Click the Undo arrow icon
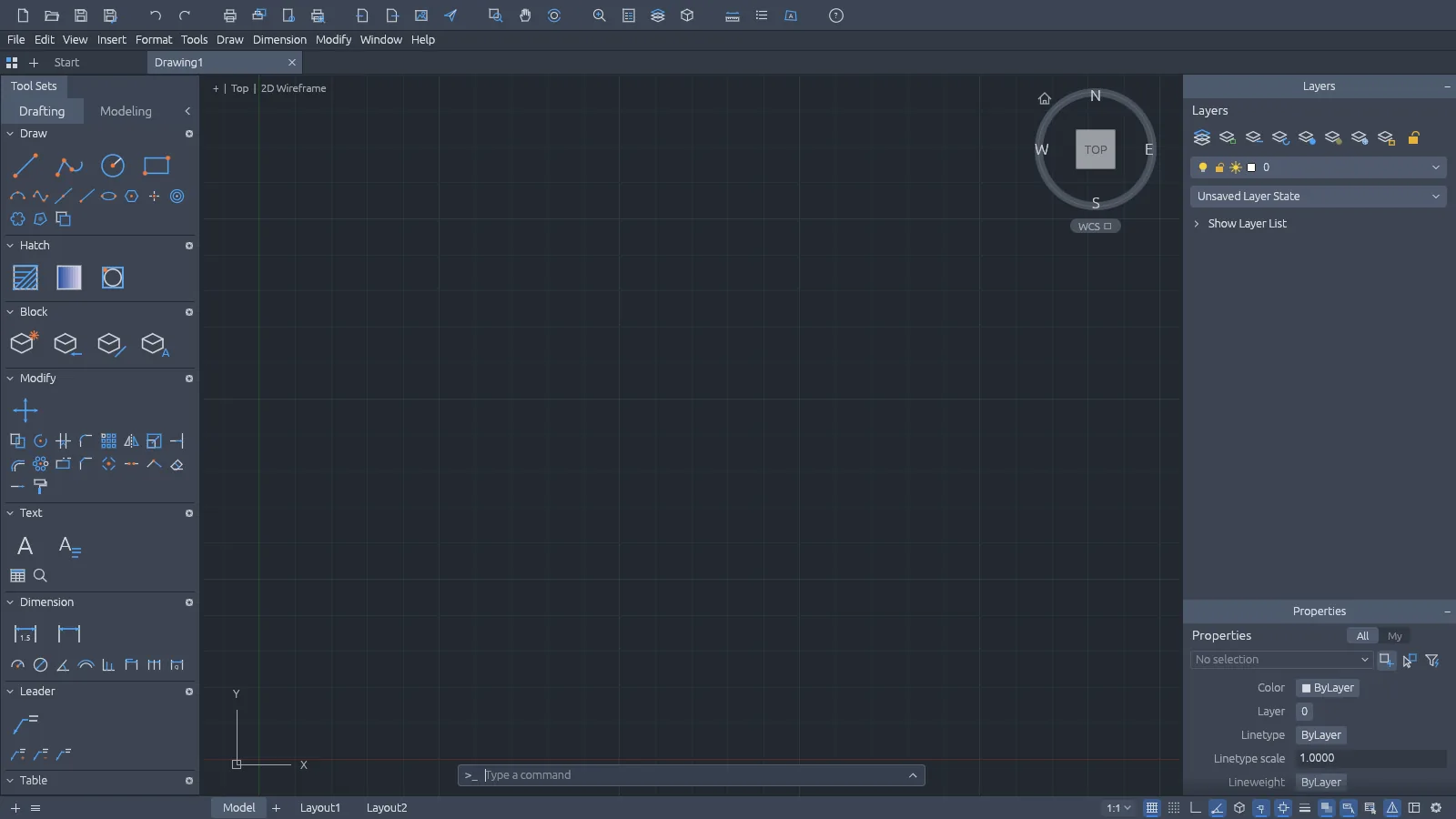The height and width of the screenshot is (819, 1456). tap(156, 15)
